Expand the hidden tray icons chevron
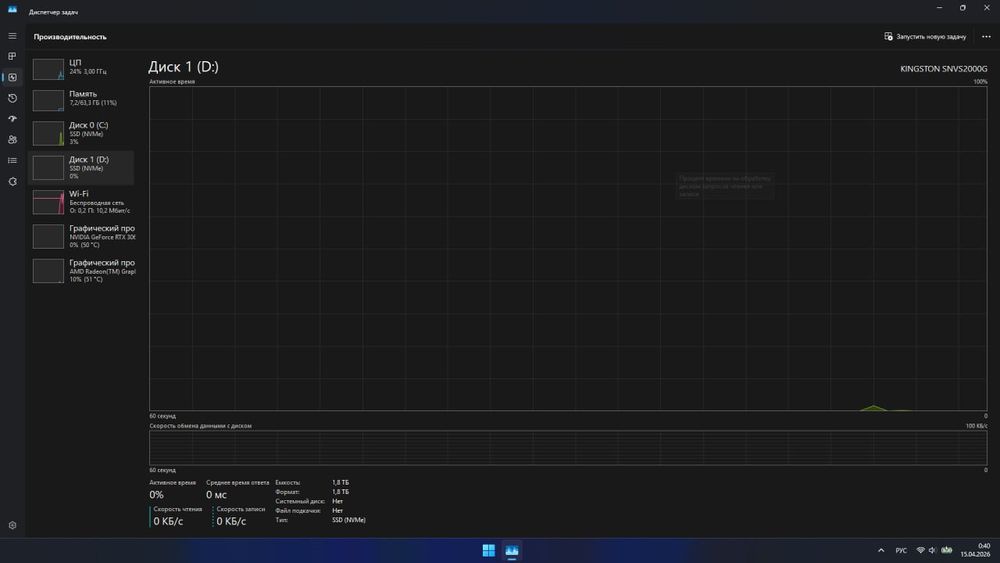Image resolution: width=1000 pixels, height=563 pixels. 881,550
